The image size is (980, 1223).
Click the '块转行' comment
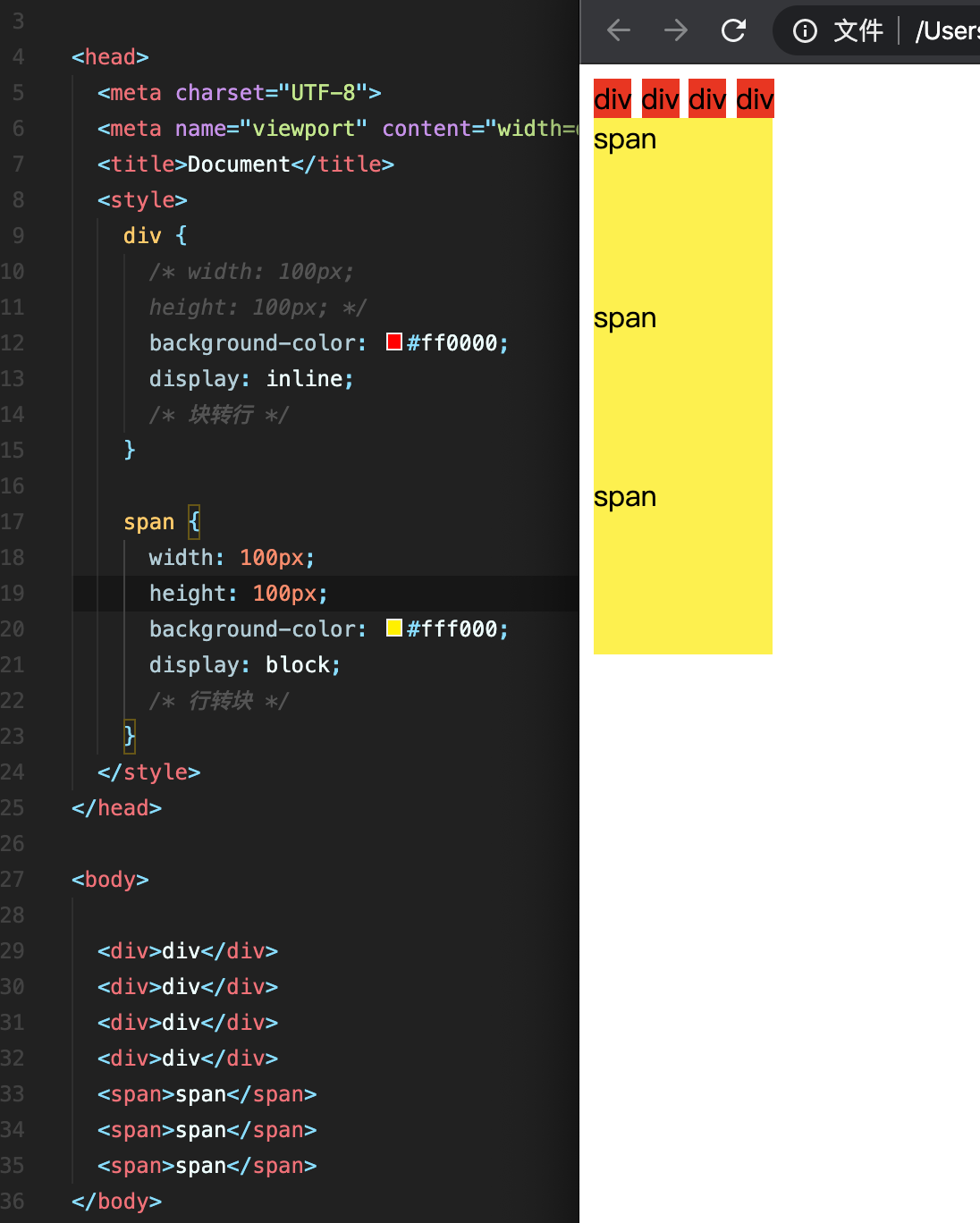tap(221, 414)
